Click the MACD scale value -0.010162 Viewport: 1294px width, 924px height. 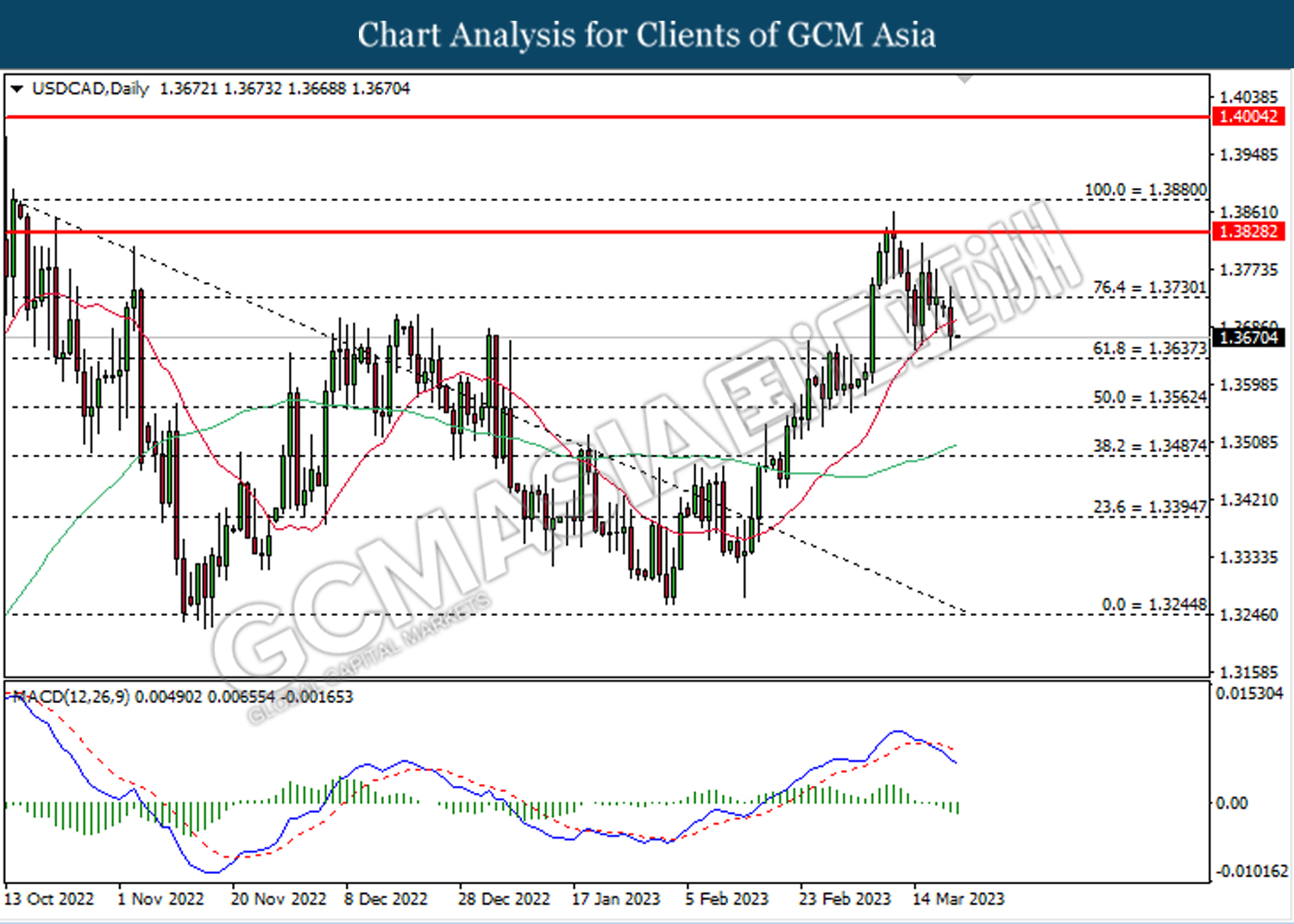click(x=1252, y=871)
